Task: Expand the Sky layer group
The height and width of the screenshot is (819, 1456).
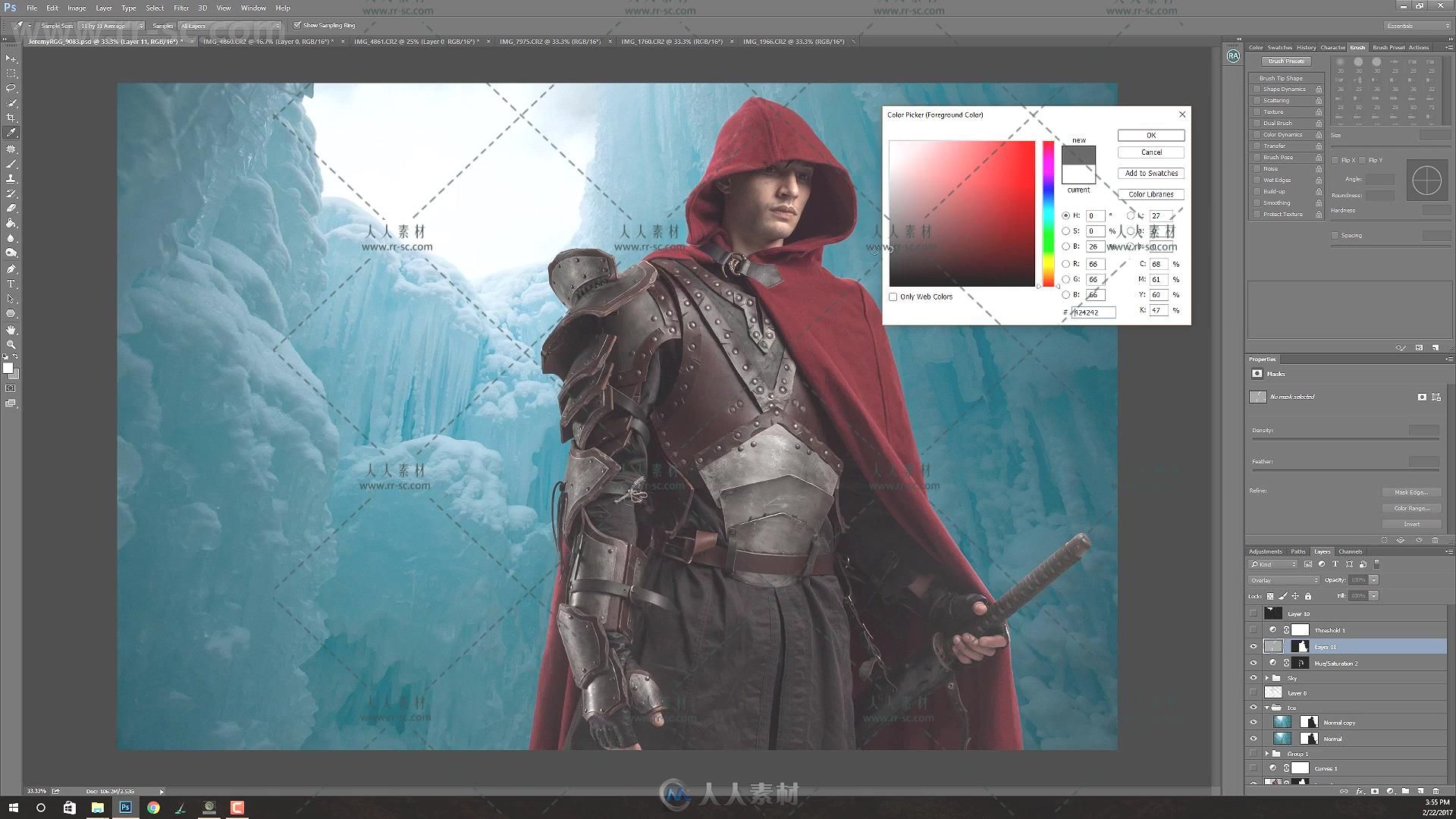Action: pyautogui.click(x=1266, y=678)
